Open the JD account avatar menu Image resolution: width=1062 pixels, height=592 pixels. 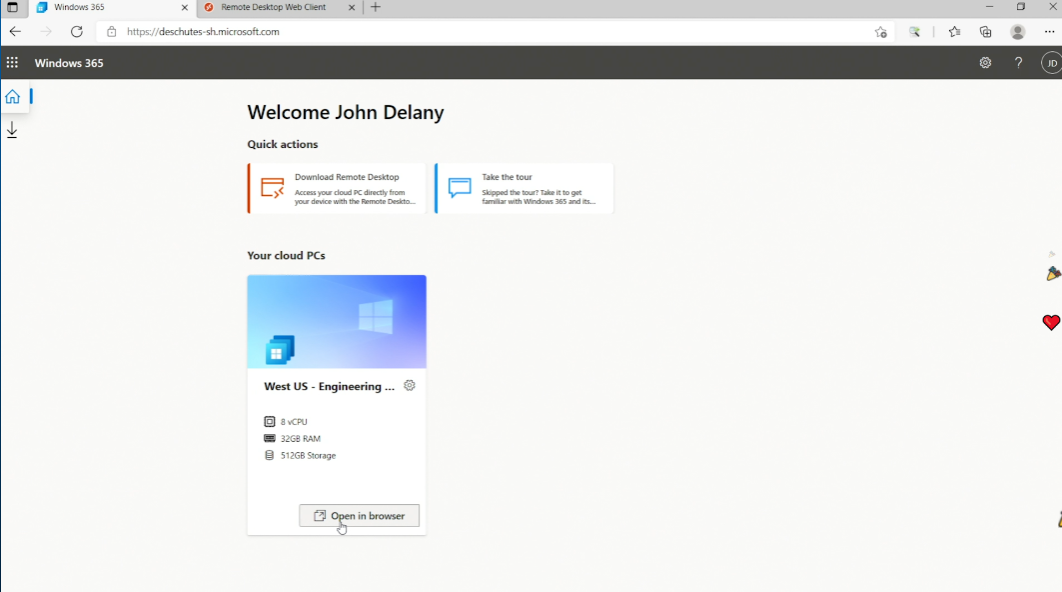tap(1052, 63)
